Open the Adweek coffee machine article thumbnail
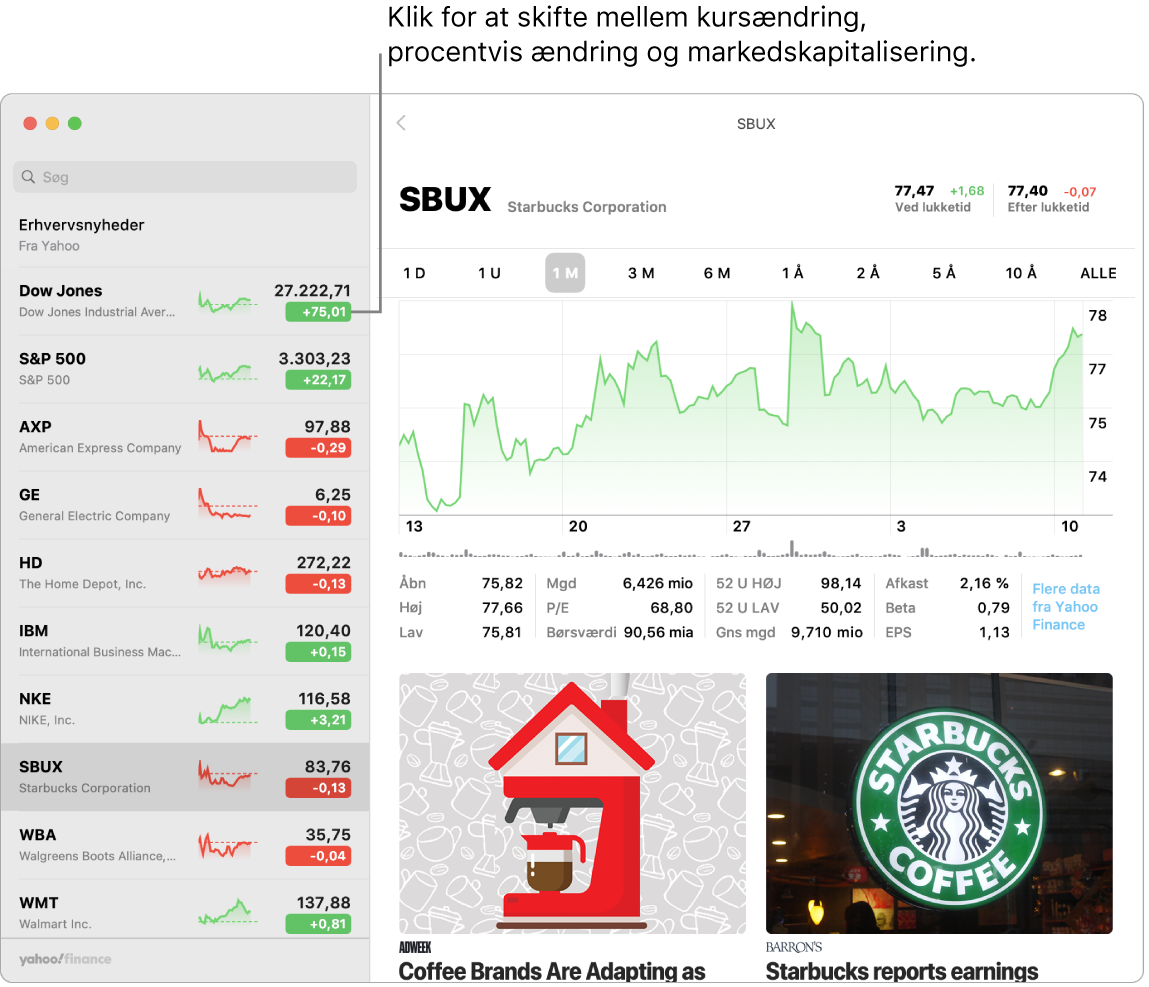This screenshot has height=987, width=1149. pyautogui.click(x=572, y=803)
